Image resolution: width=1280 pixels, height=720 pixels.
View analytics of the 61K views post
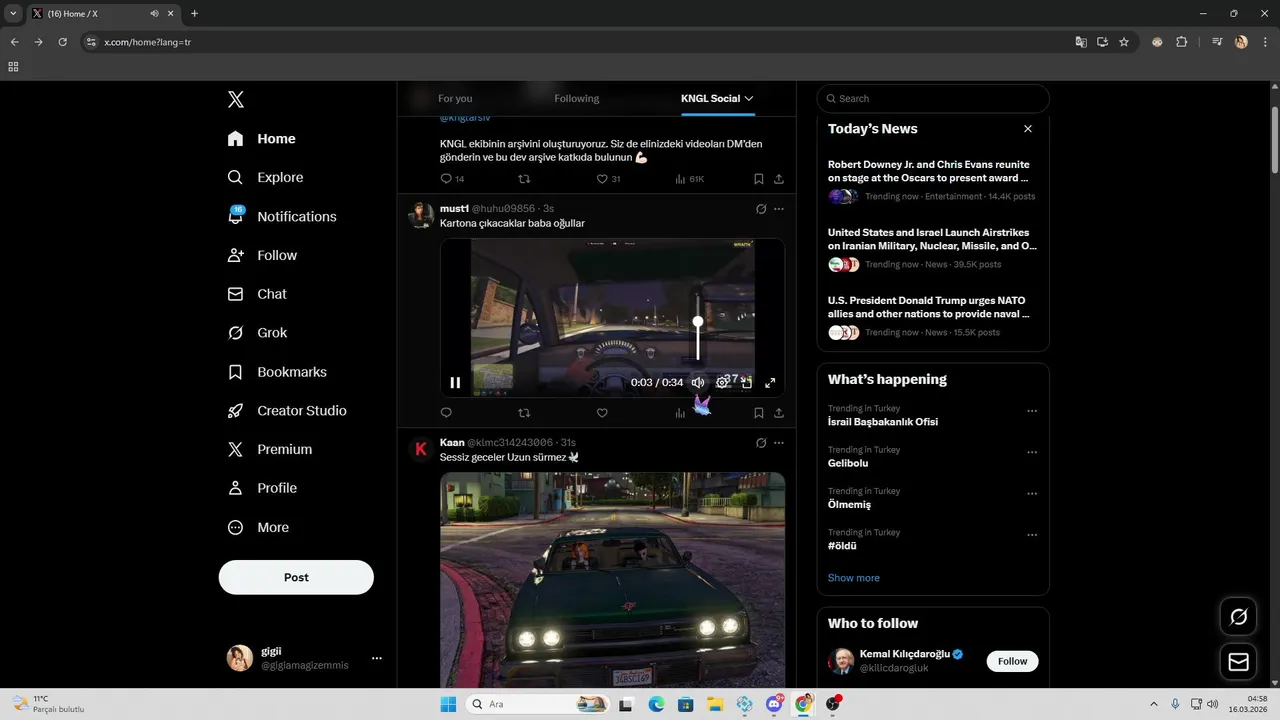(690, 179)
